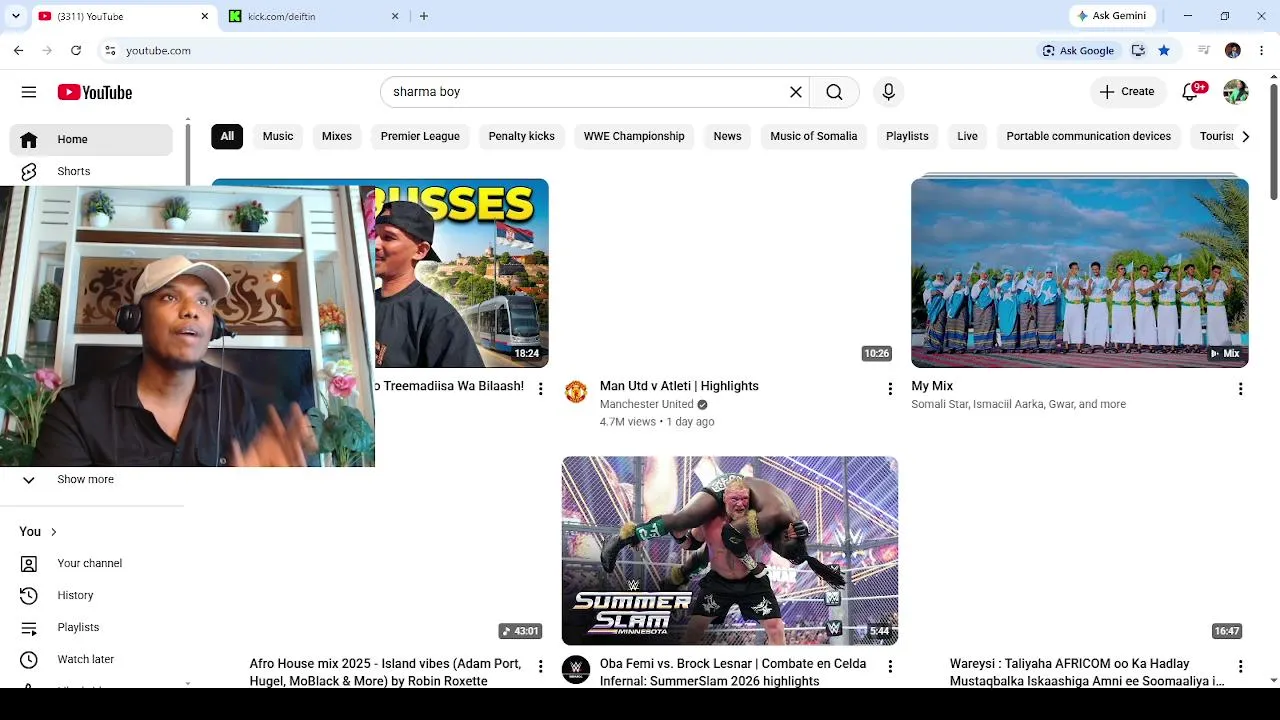Image resolution: width=1280 pixels, height=720 pixels.
Task: Open the Wareysi Taliyaha AFRICOM video title
Action: click(1087, 672)
